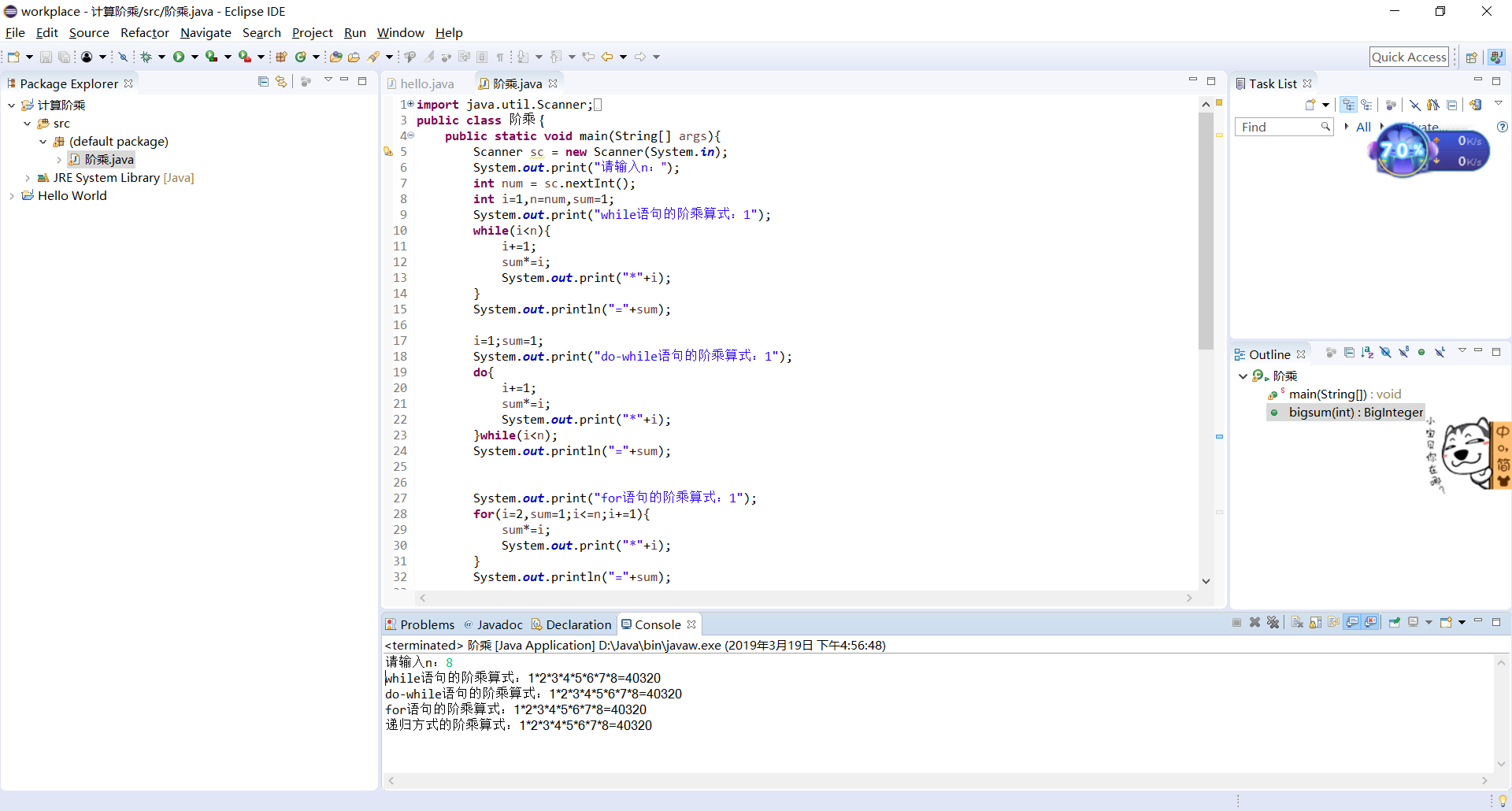Click the Coverage run icon
This screenshot has height=811, width=1512.
[211, 57]
